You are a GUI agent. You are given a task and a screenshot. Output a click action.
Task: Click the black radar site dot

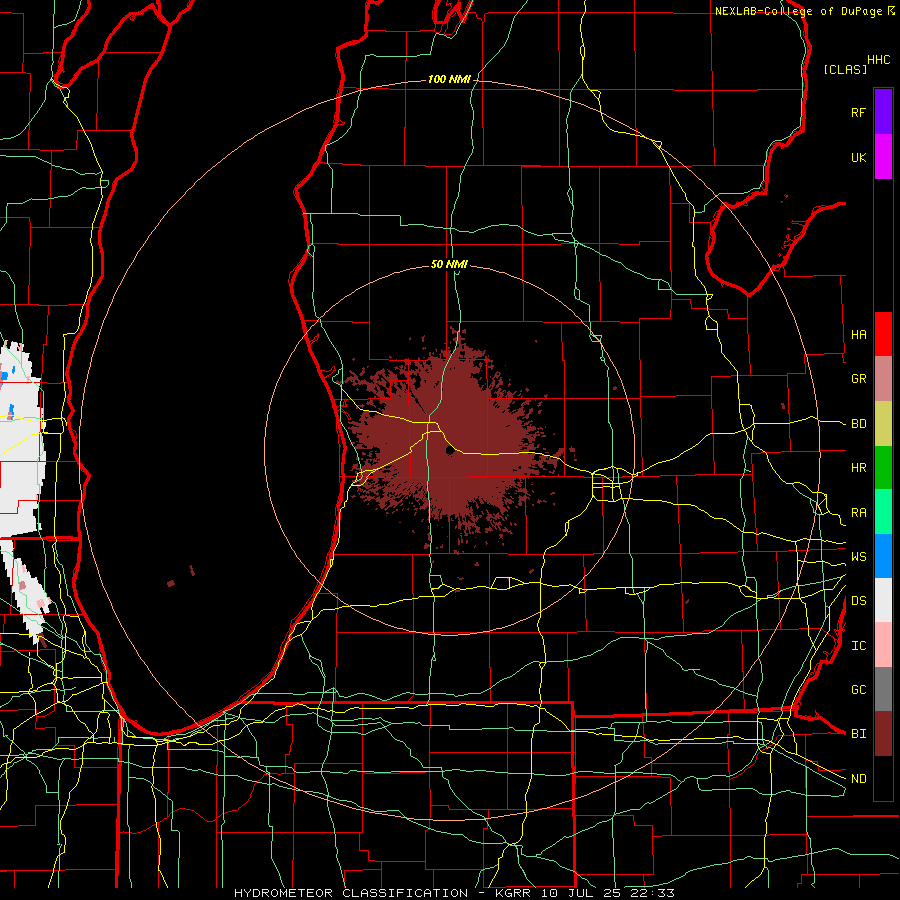point(450,451)
